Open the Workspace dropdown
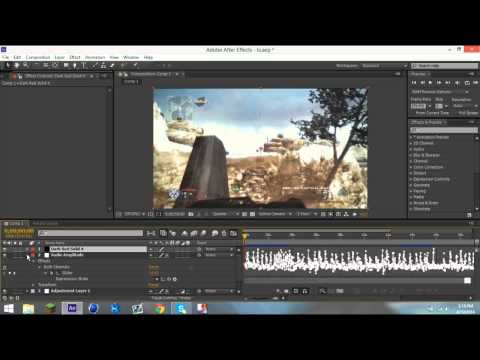Screen dimensions: 480x360 384,66
